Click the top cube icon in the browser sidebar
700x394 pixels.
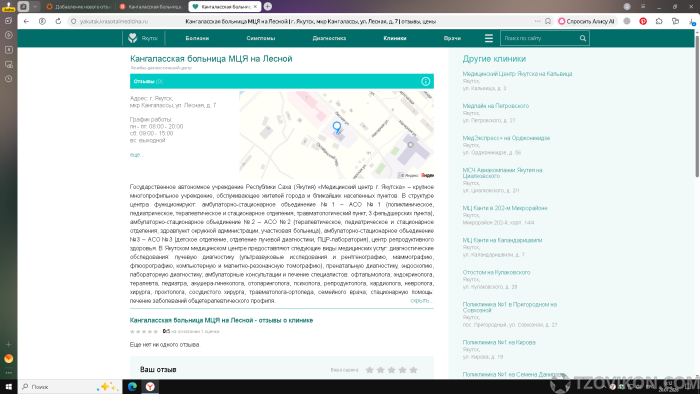coord(8,21)
